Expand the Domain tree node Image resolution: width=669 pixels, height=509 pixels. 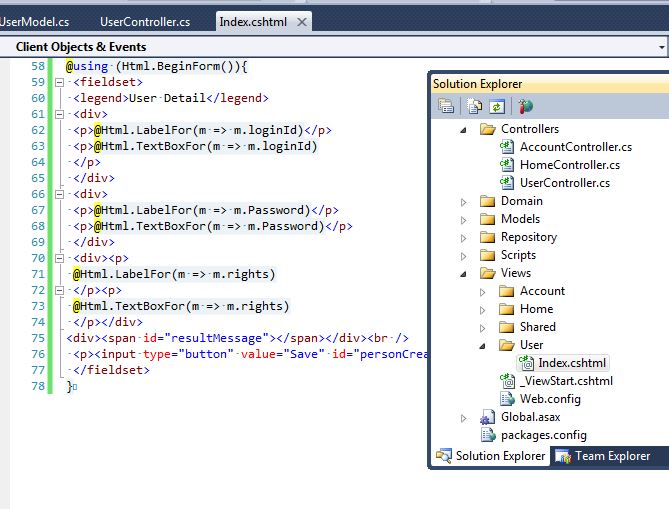click(463, 202)
